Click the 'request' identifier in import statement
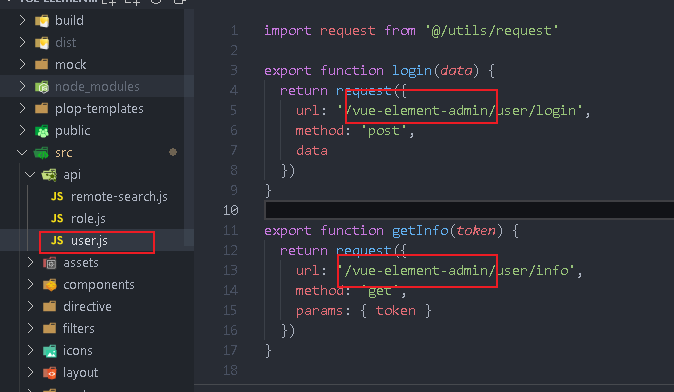Image resolution: width=674 pixels, height=392 pixels. point(347,31)
